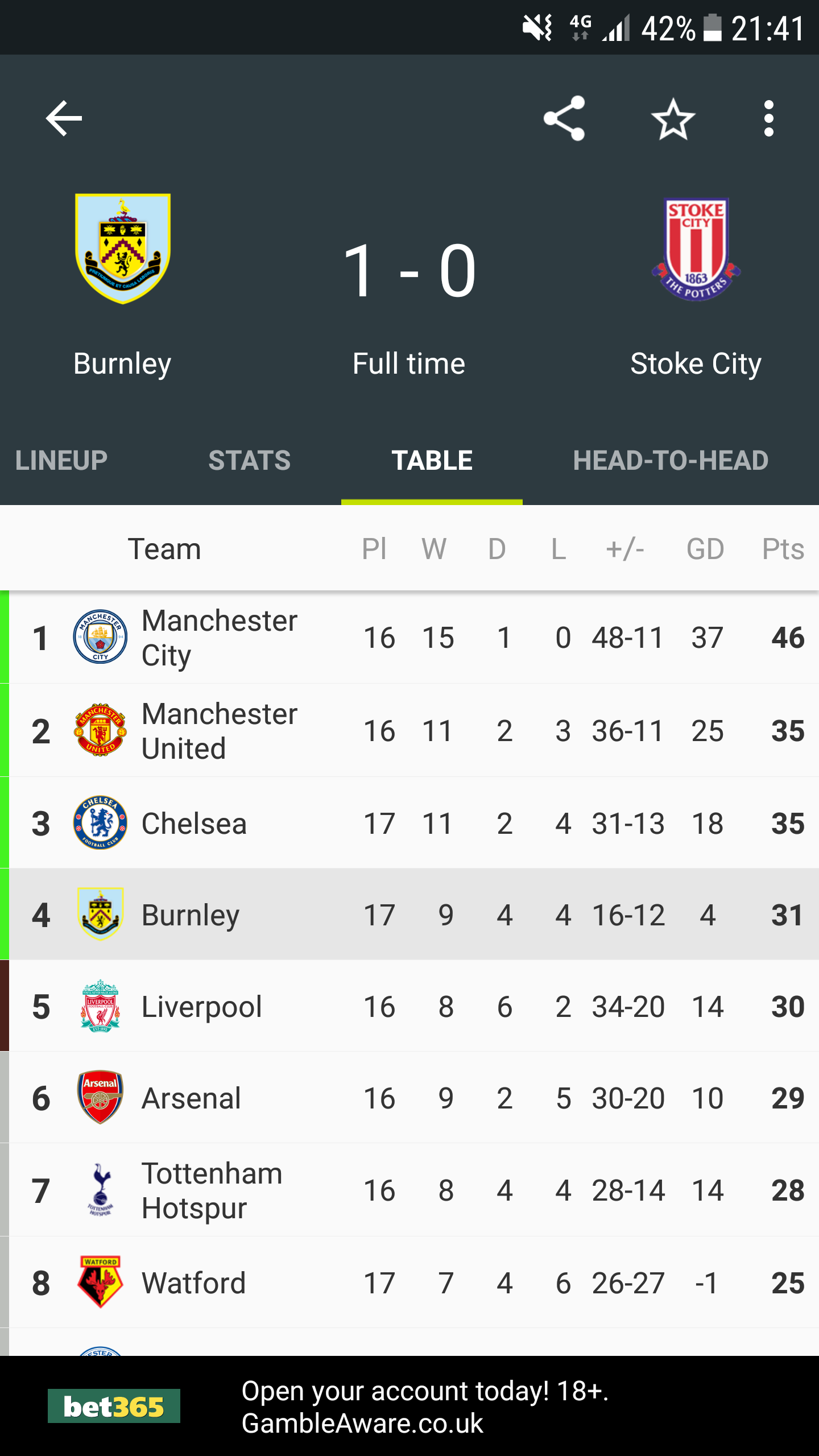Share this match via share icon
Viewport: 819px width, 1456px height.
point(564,118)
